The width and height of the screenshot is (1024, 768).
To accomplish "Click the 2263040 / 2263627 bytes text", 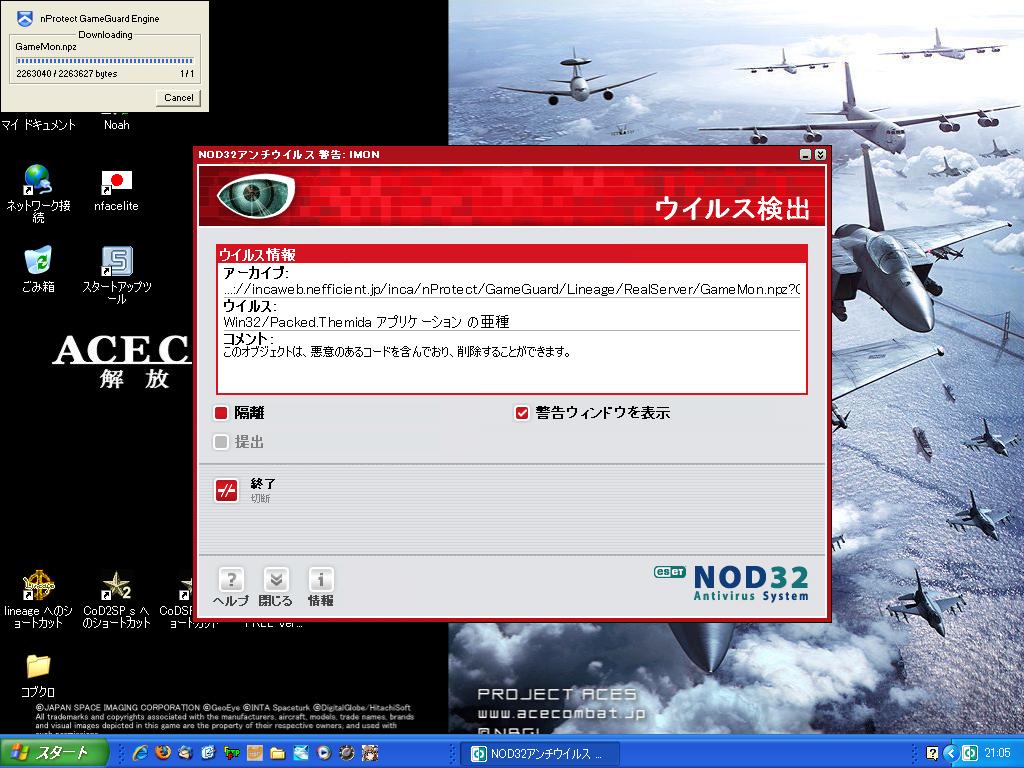I will [x=67, y=74].
